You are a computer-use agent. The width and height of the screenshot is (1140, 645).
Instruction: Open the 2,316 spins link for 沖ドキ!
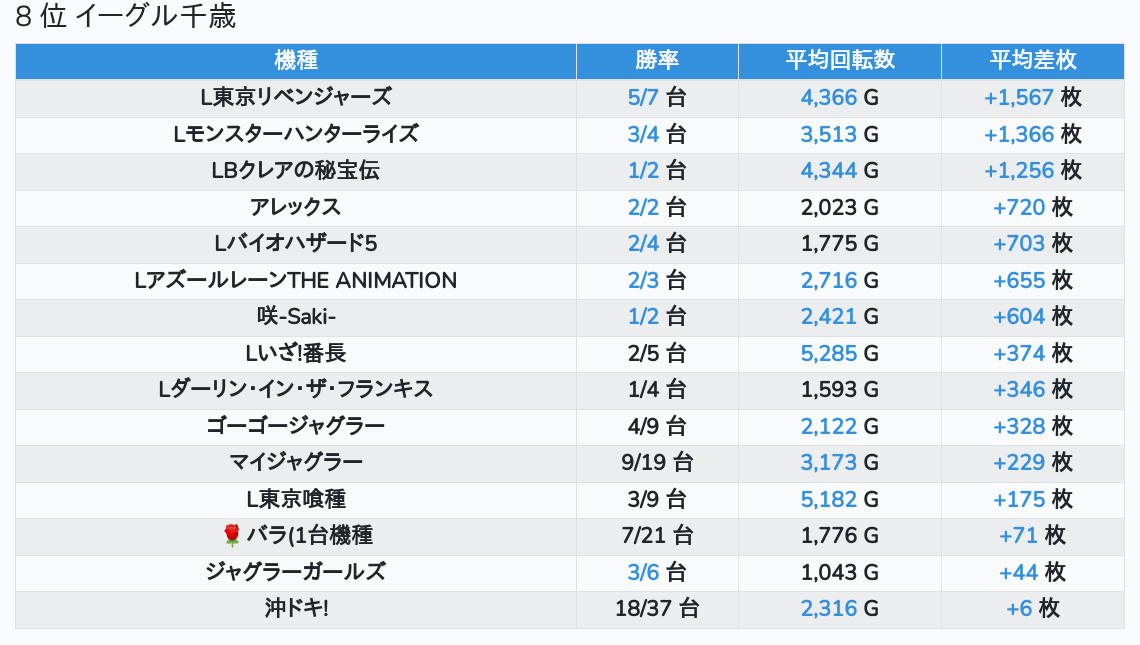click(829, 609)
